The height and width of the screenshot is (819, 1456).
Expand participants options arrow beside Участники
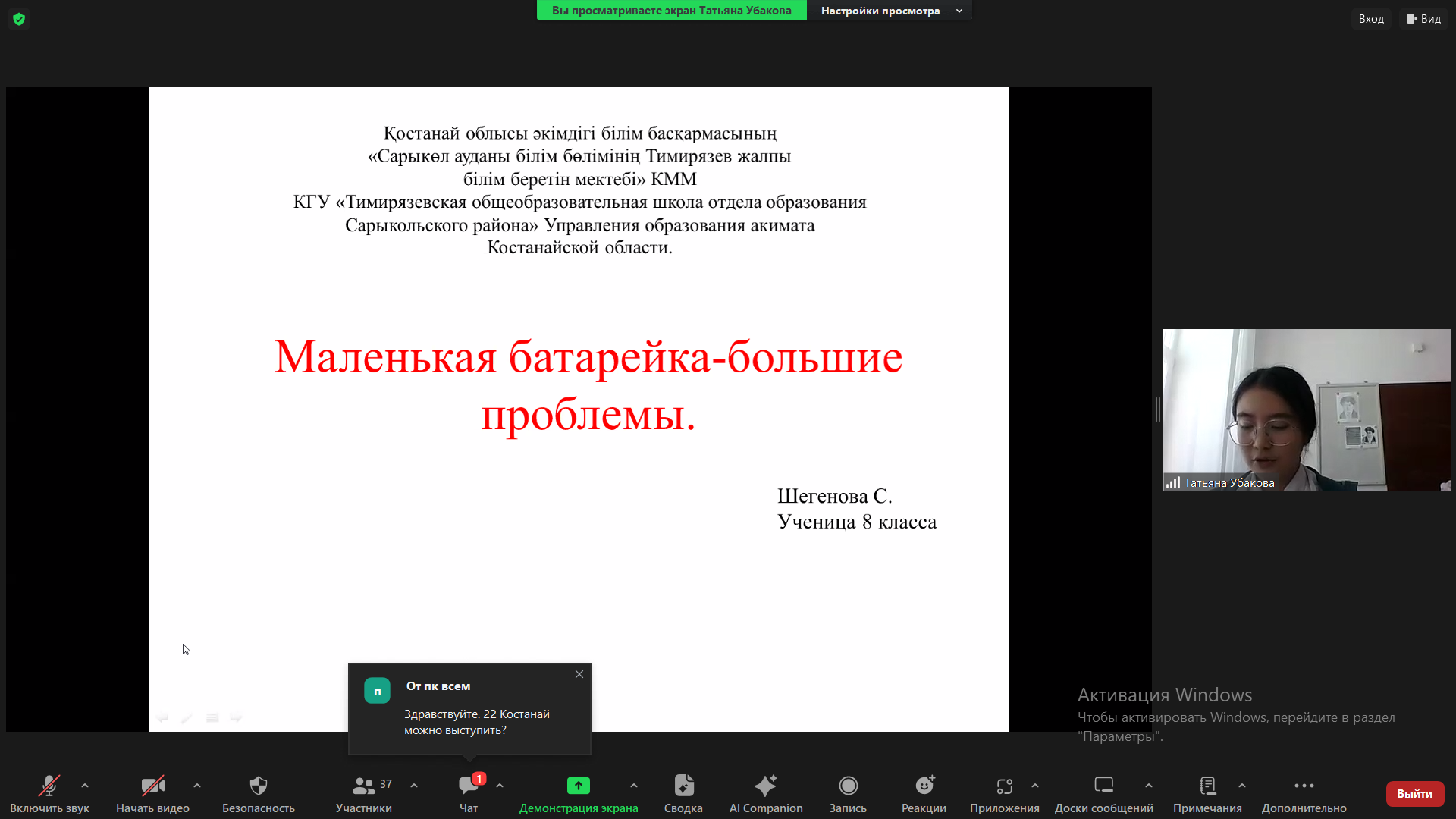point(414,786)
